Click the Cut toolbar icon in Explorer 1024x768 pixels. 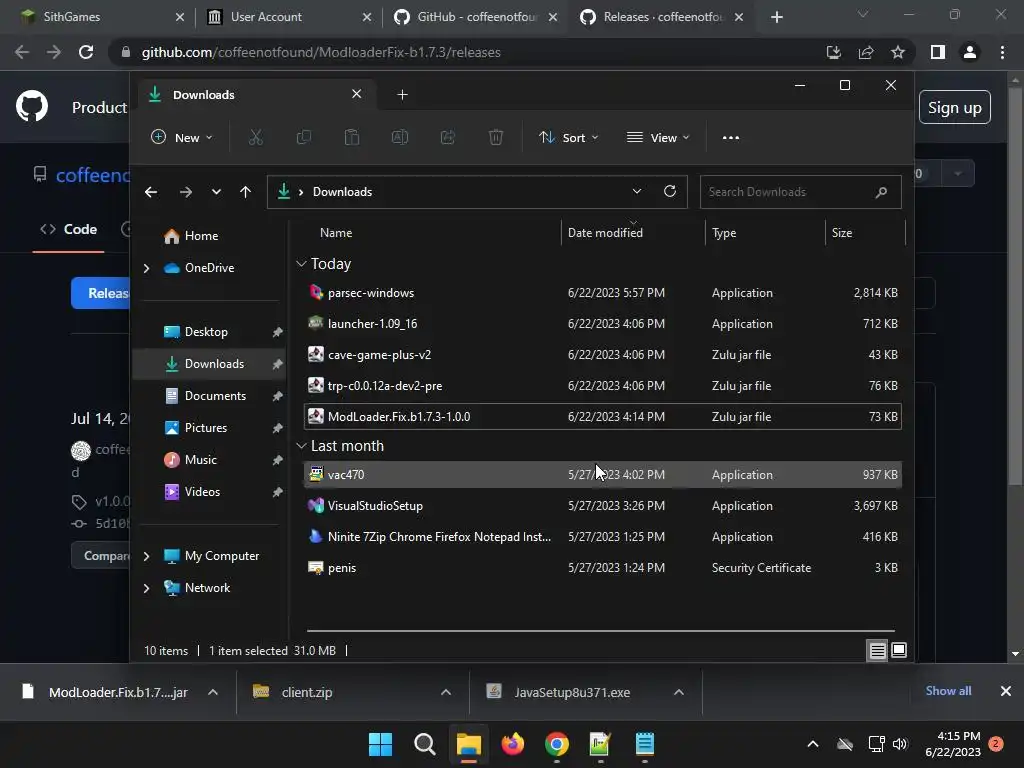point(255,137)
